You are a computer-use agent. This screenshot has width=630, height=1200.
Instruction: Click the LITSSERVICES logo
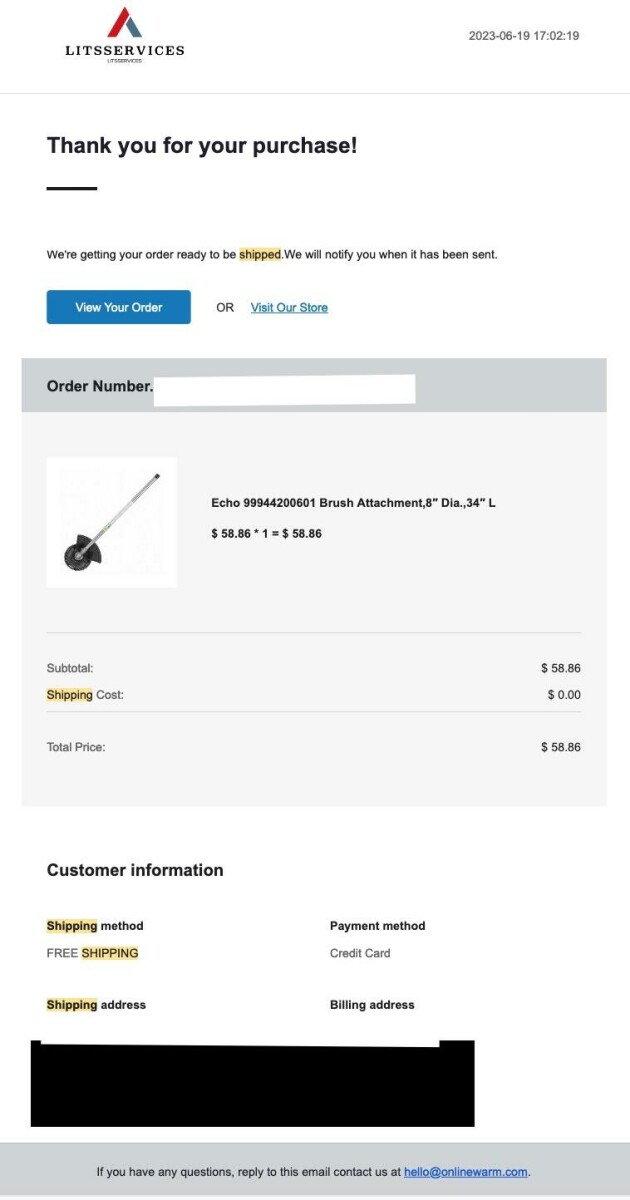pyautogui.click(x=124, y=36)
